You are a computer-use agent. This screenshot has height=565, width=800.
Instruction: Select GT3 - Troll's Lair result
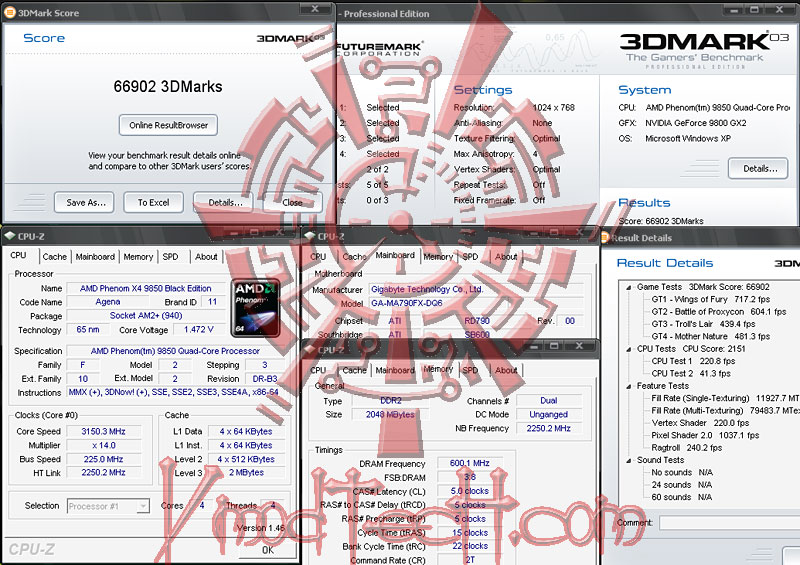coord(703,324)
